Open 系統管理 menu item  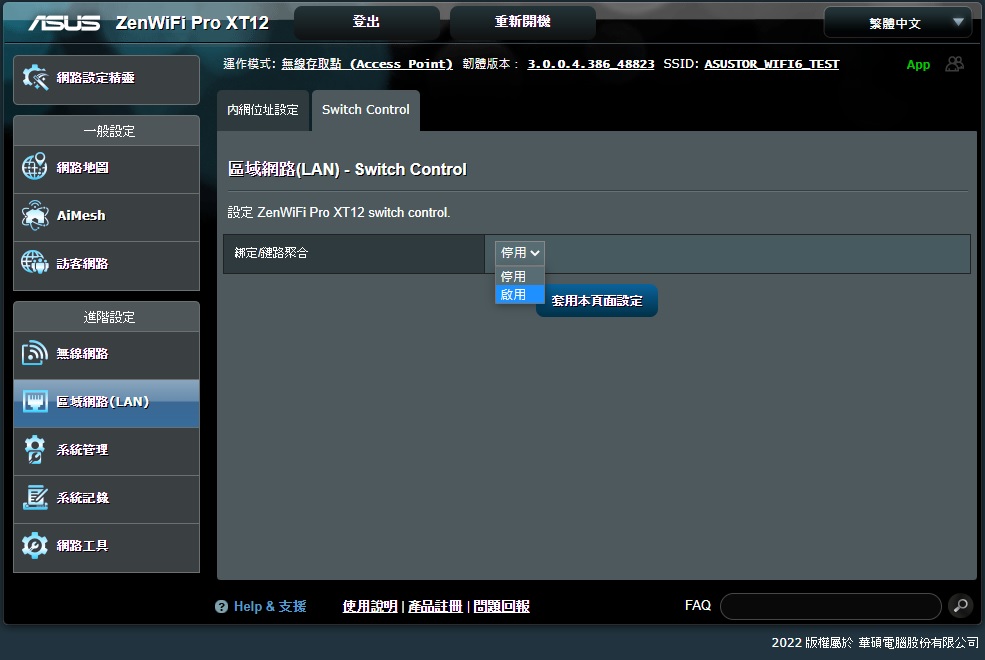(106, 450)
